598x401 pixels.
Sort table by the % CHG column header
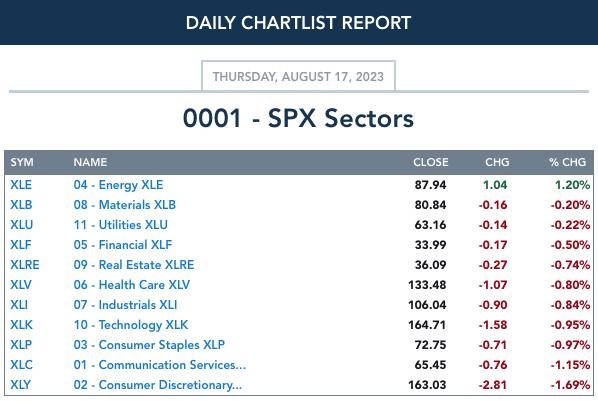pos(567,162)
